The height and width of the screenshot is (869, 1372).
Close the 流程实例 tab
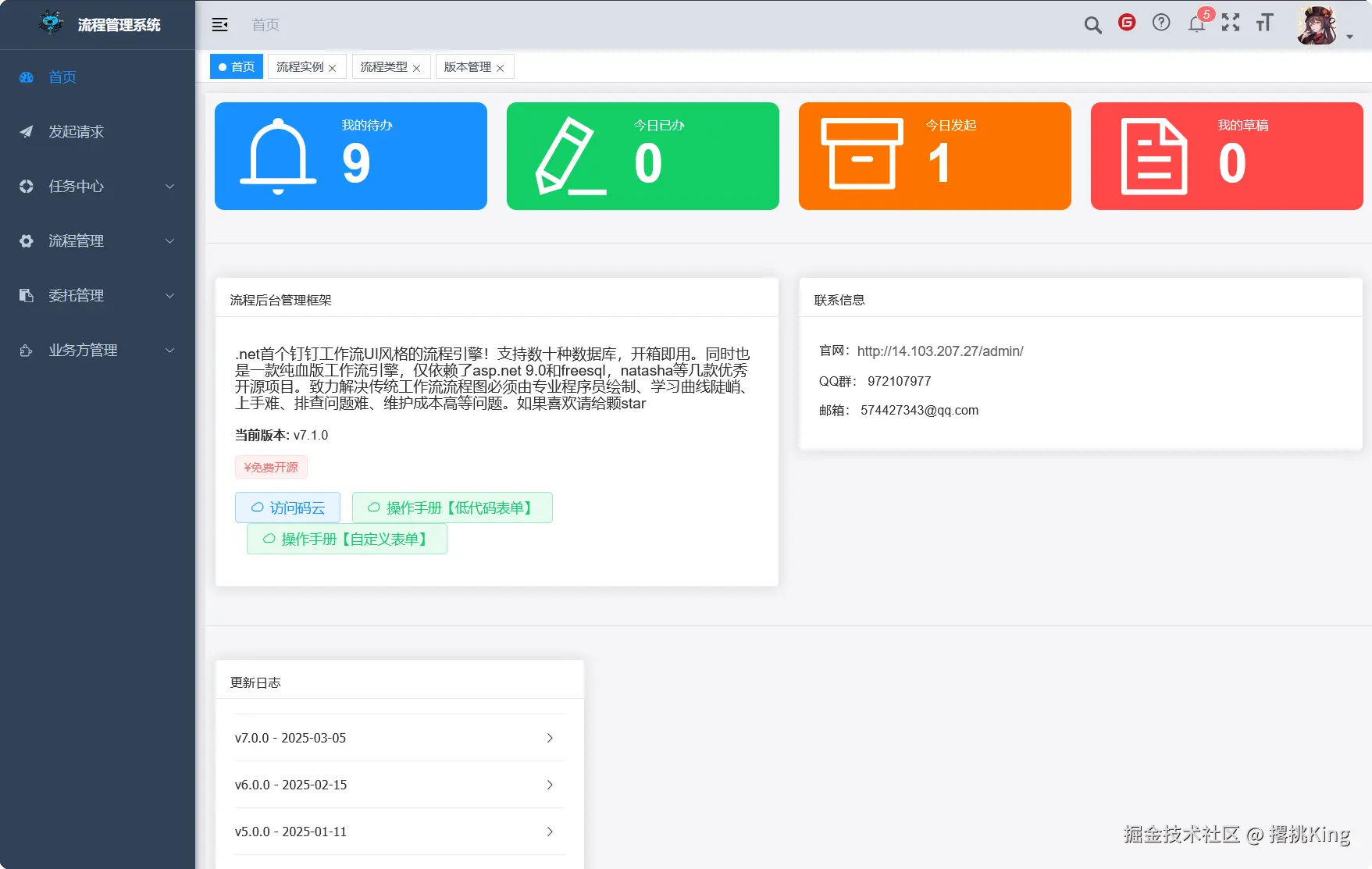pos(333,68)
